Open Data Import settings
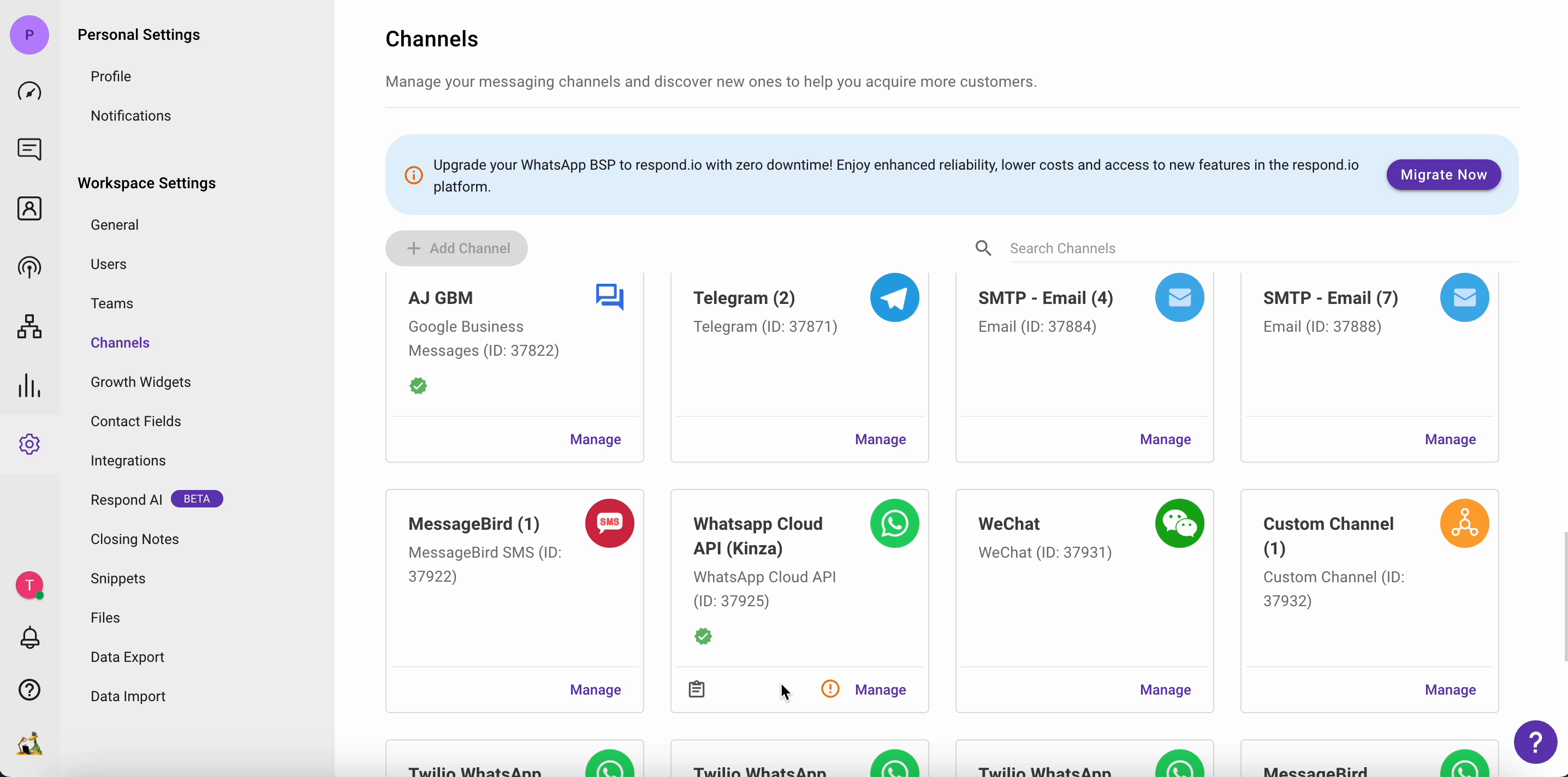This screenshot has height=777, width=1568. (128, 696)
